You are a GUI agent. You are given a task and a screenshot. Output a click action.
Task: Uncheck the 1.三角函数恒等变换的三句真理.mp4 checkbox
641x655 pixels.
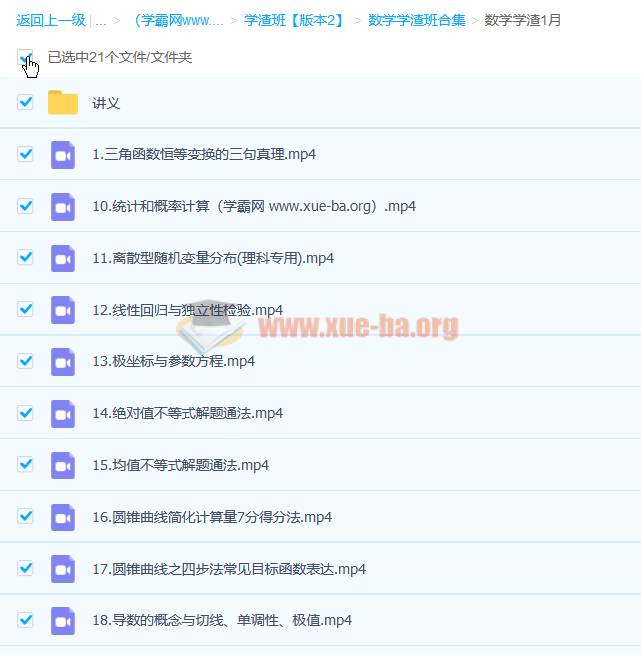tap(25, 154)
